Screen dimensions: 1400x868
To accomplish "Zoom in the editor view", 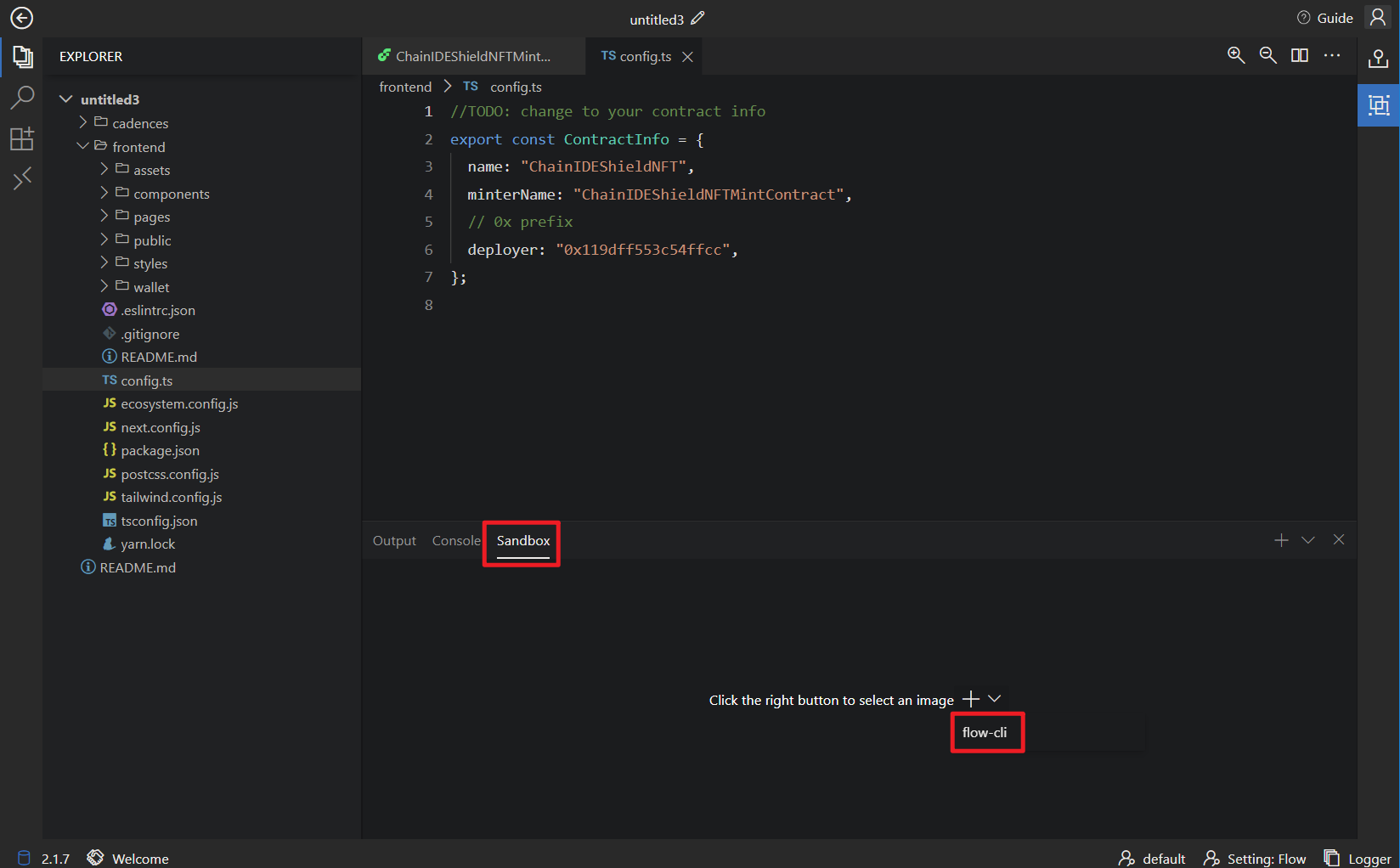I will pyautogui.click(x=1236, y=55).
